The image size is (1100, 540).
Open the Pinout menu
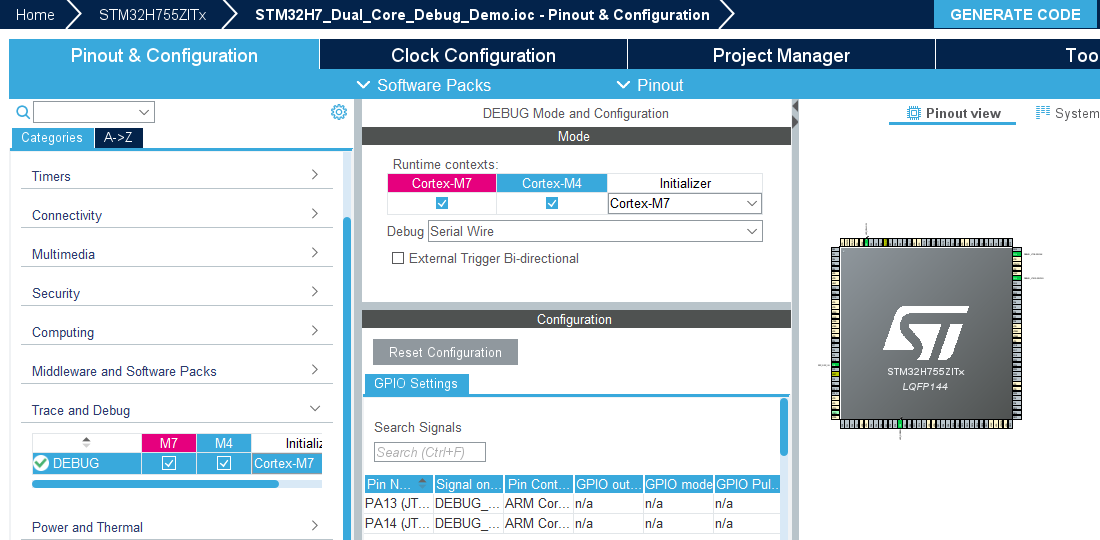coord(650,85)
